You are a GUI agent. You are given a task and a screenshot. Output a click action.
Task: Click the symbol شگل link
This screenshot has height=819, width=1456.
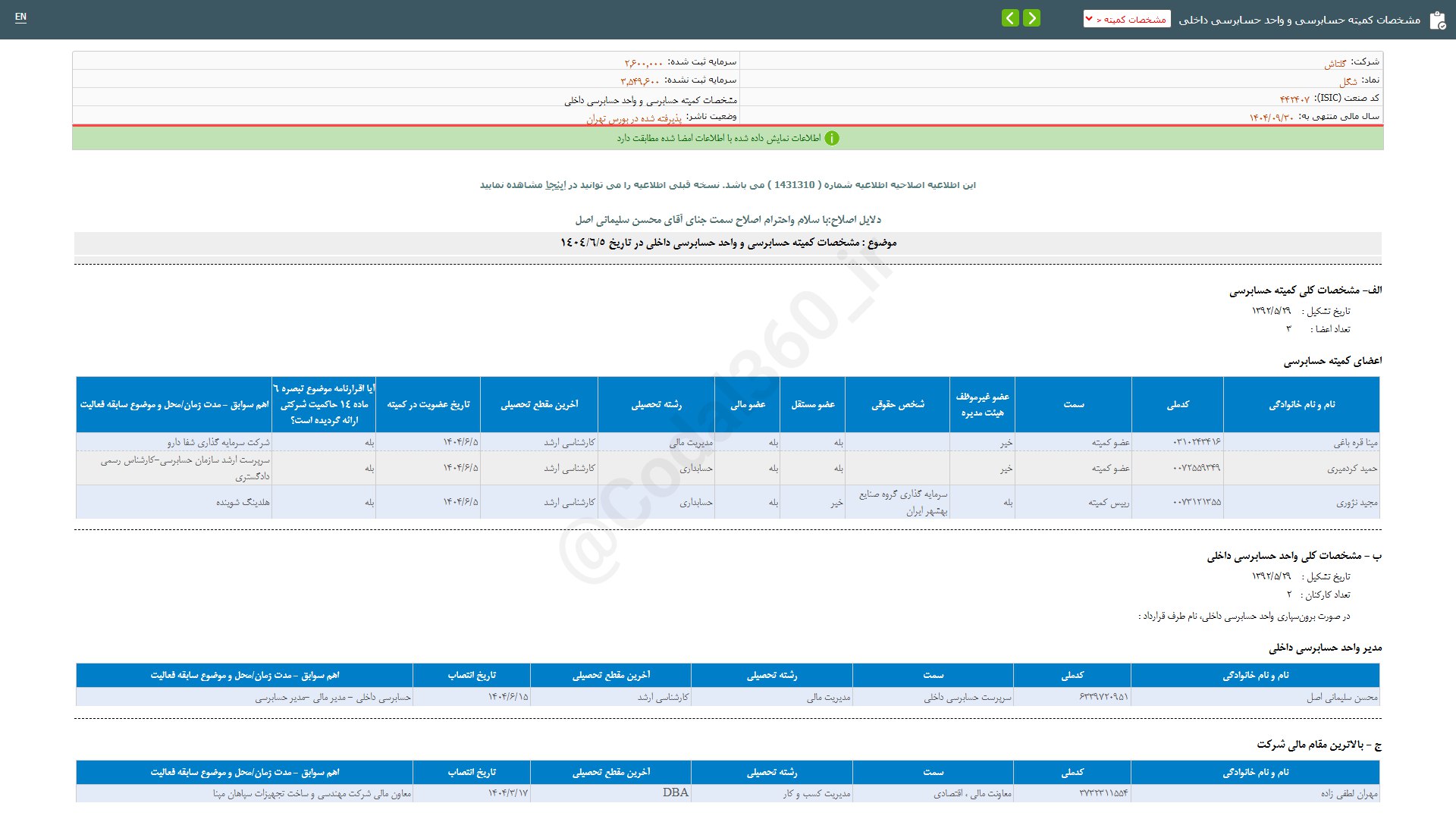point(1348,82)
